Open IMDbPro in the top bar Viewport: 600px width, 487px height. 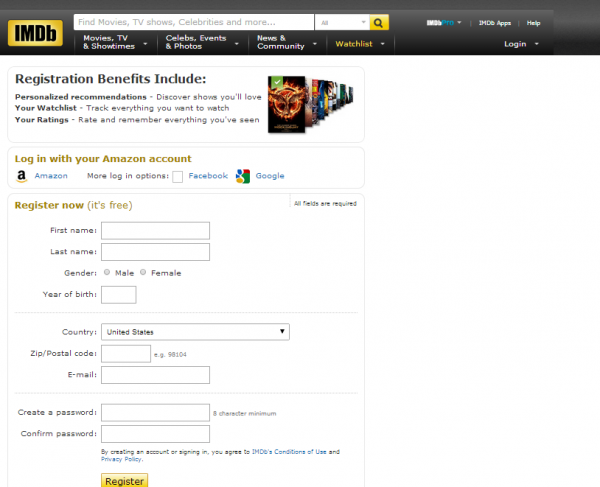click(440, 23)
